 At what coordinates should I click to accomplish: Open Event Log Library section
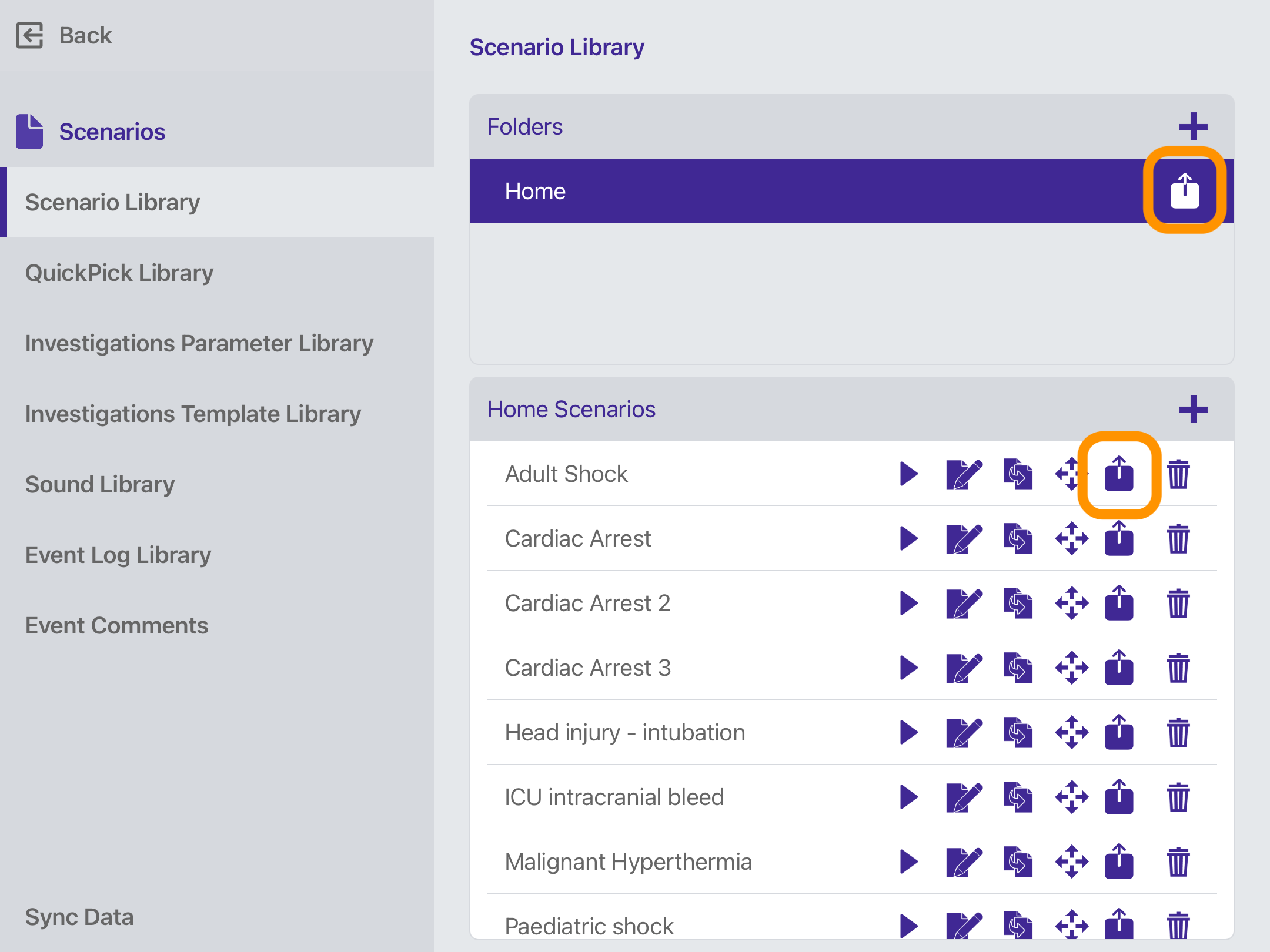point(118,555)
